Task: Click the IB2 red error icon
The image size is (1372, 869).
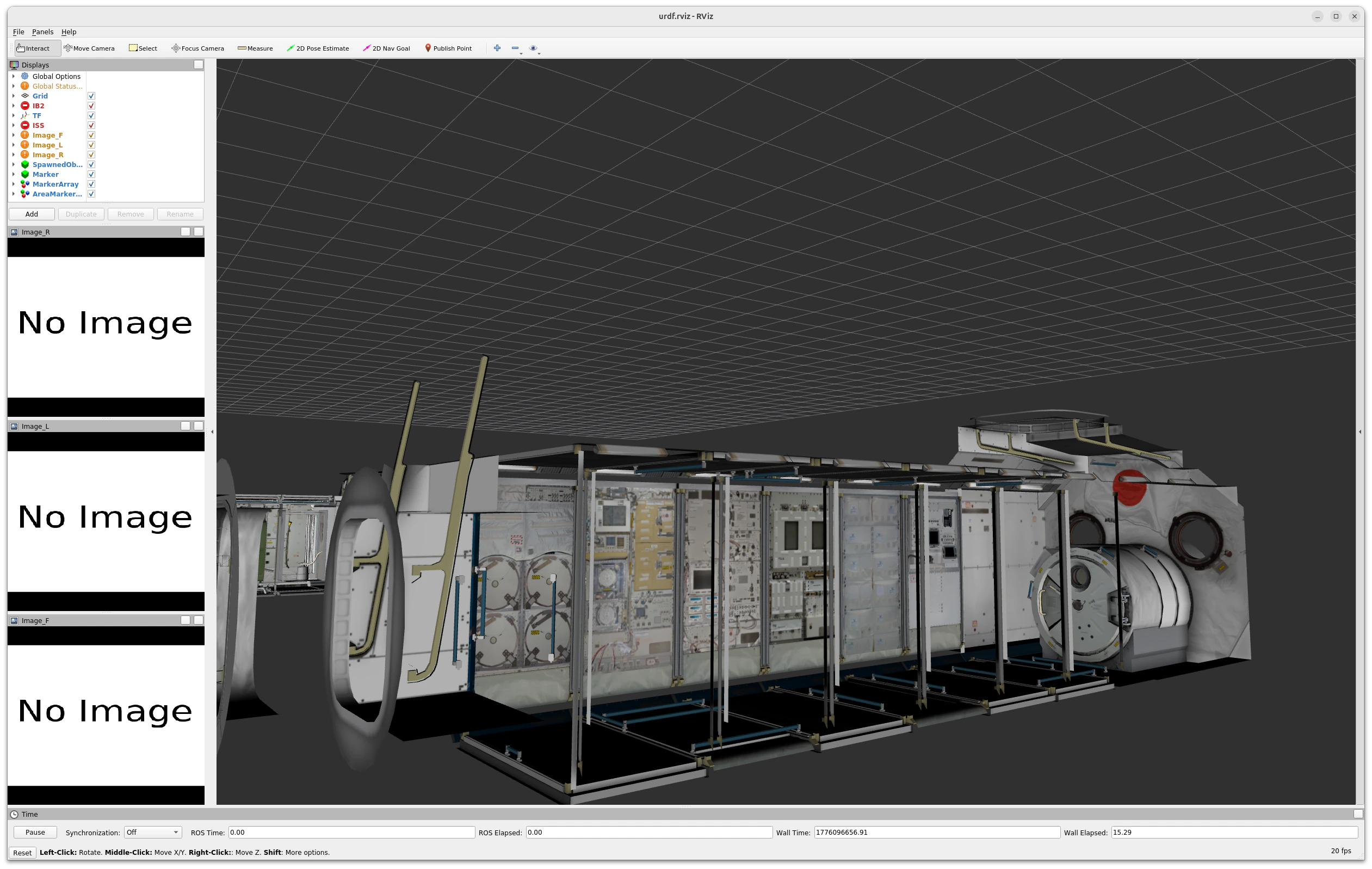Action: [x=25, y=106]
